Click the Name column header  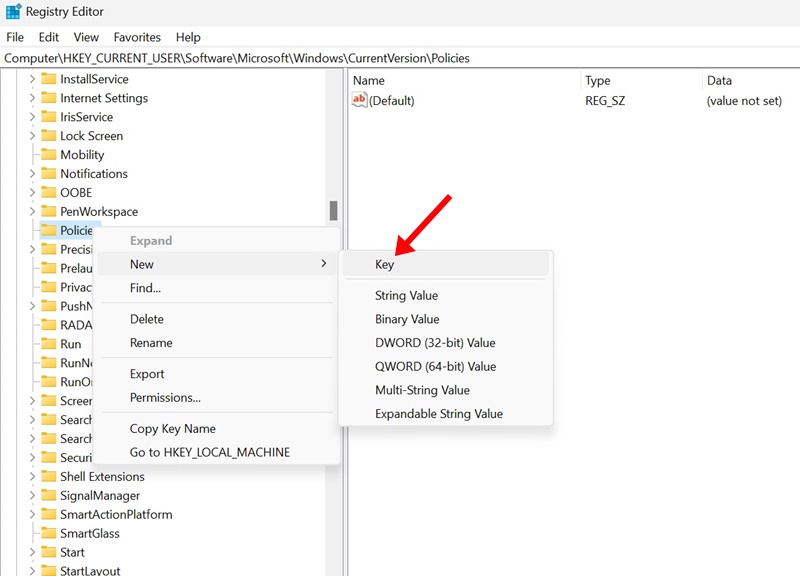coord(369,80)
